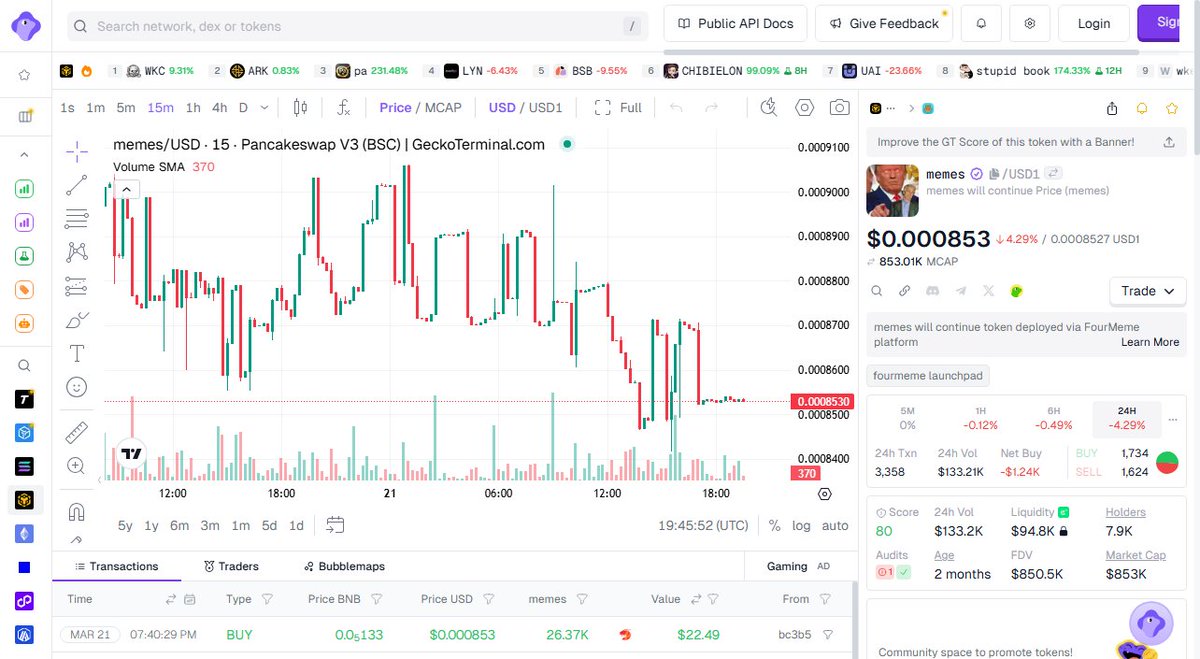Open the Trade dropdown

tap(1146, 291)
